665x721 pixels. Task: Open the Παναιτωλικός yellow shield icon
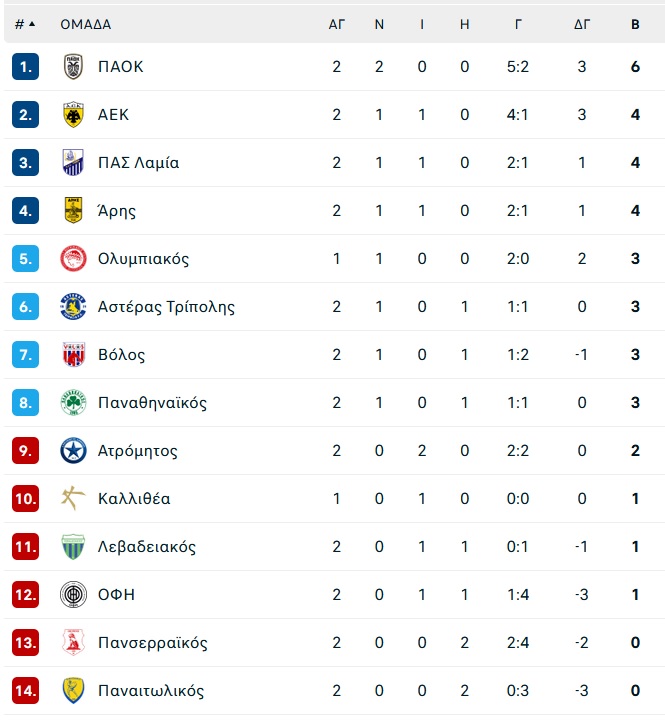[73, 691]
